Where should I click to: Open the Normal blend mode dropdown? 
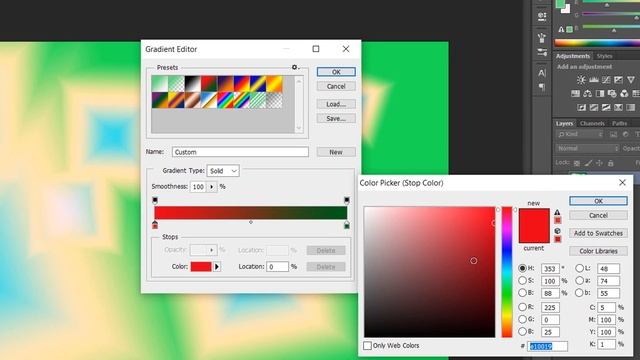(588, 149)
